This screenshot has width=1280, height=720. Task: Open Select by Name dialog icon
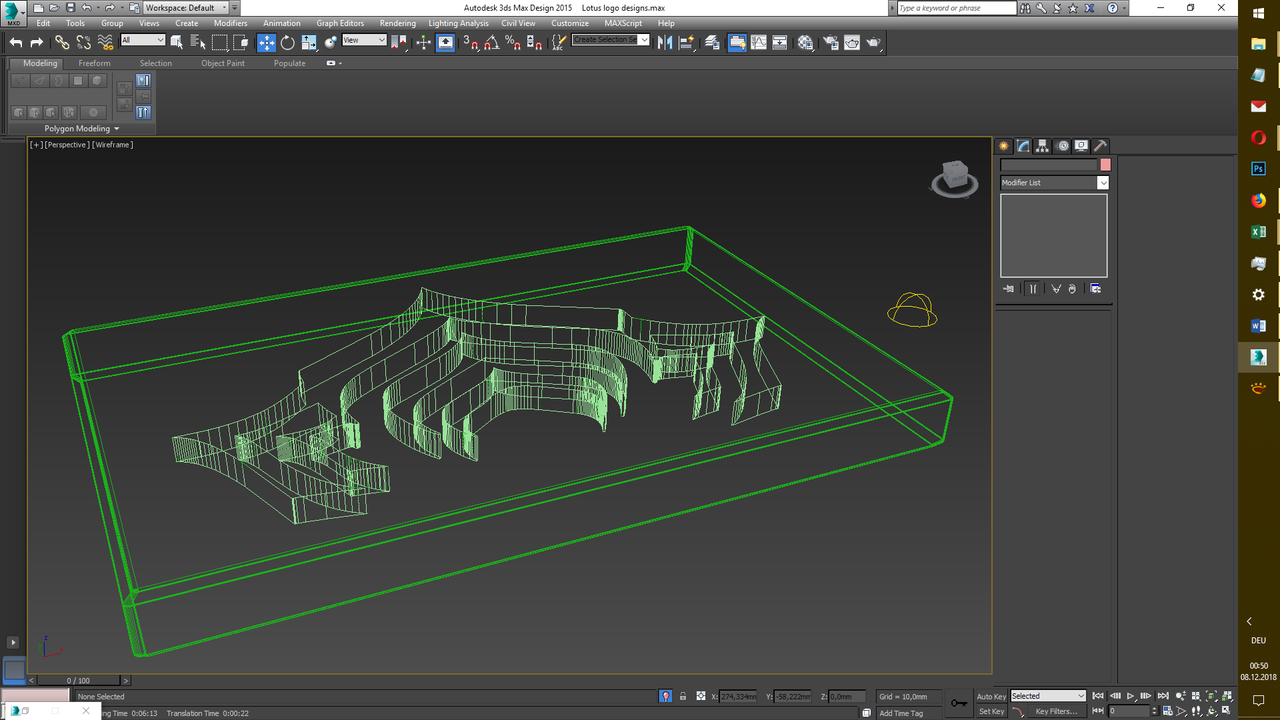[x=198, y=42]
